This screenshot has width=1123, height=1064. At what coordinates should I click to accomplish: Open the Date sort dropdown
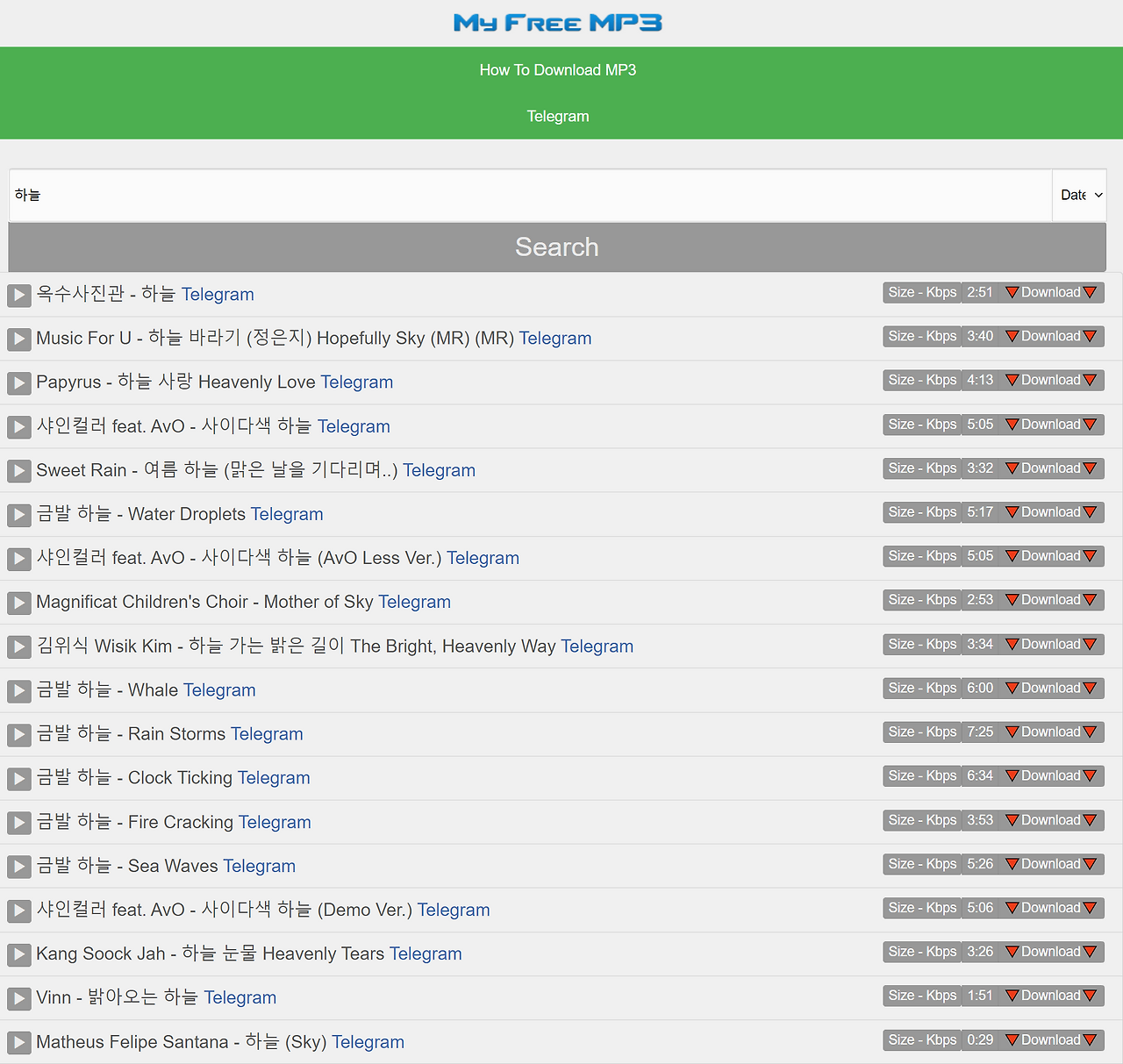coord(1079,195)
